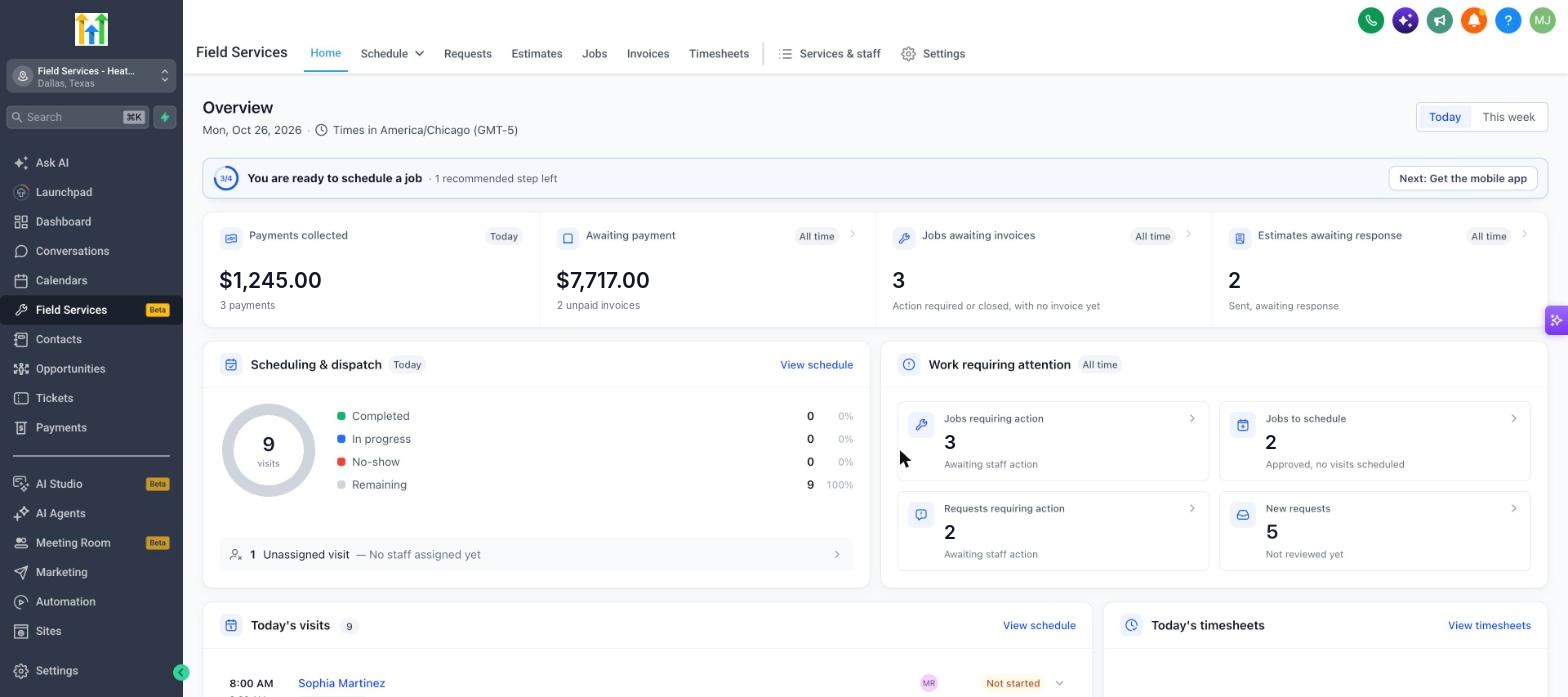Open Sophia Martinez contact link
The width and height of the screenshot is (1568, 697).
coord(341,684)
